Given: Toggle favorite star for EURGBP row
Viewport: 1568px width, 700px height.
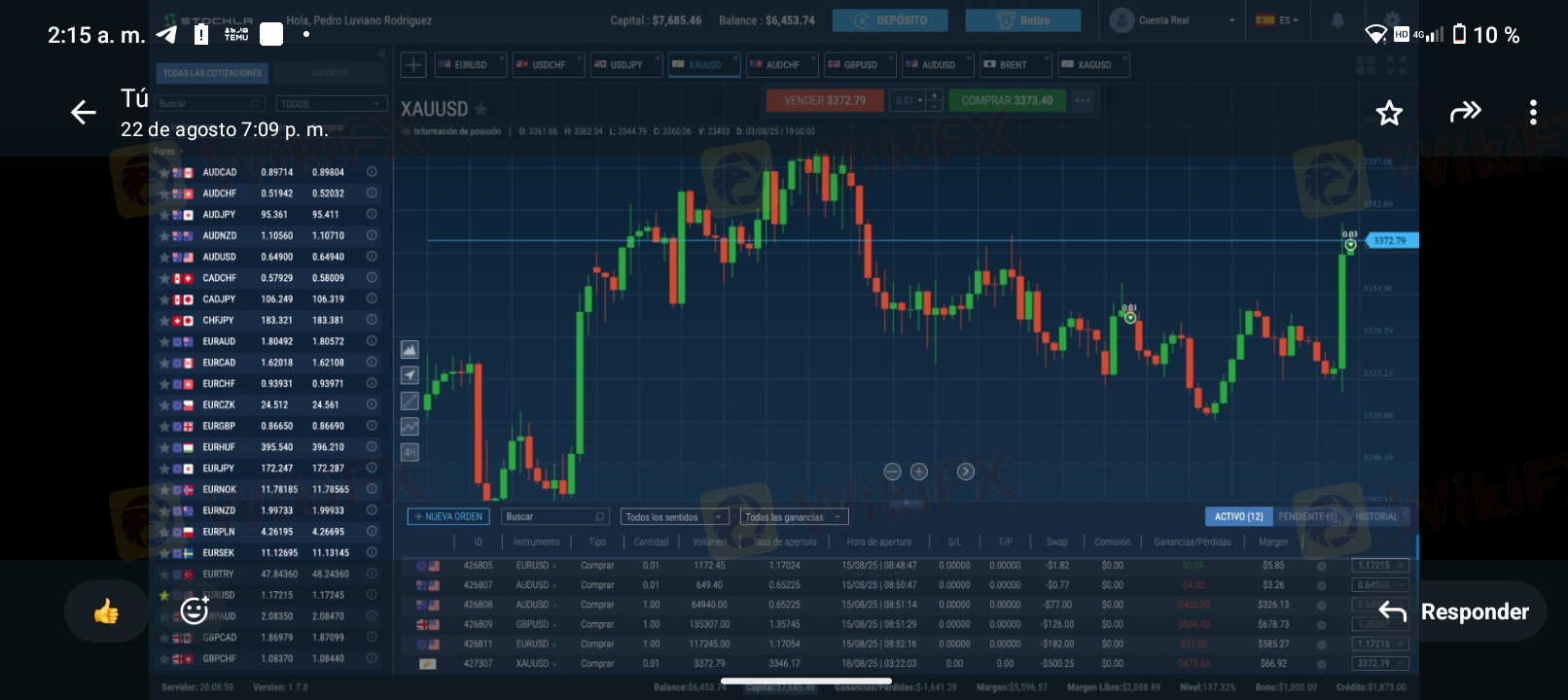Looking at the screenshot, I should [x=164, y=426].
